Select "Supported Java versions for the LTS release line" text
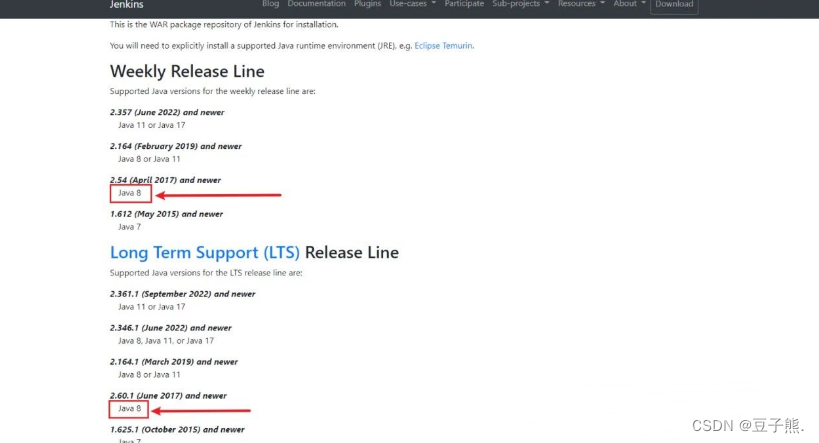 click(206, 273)
